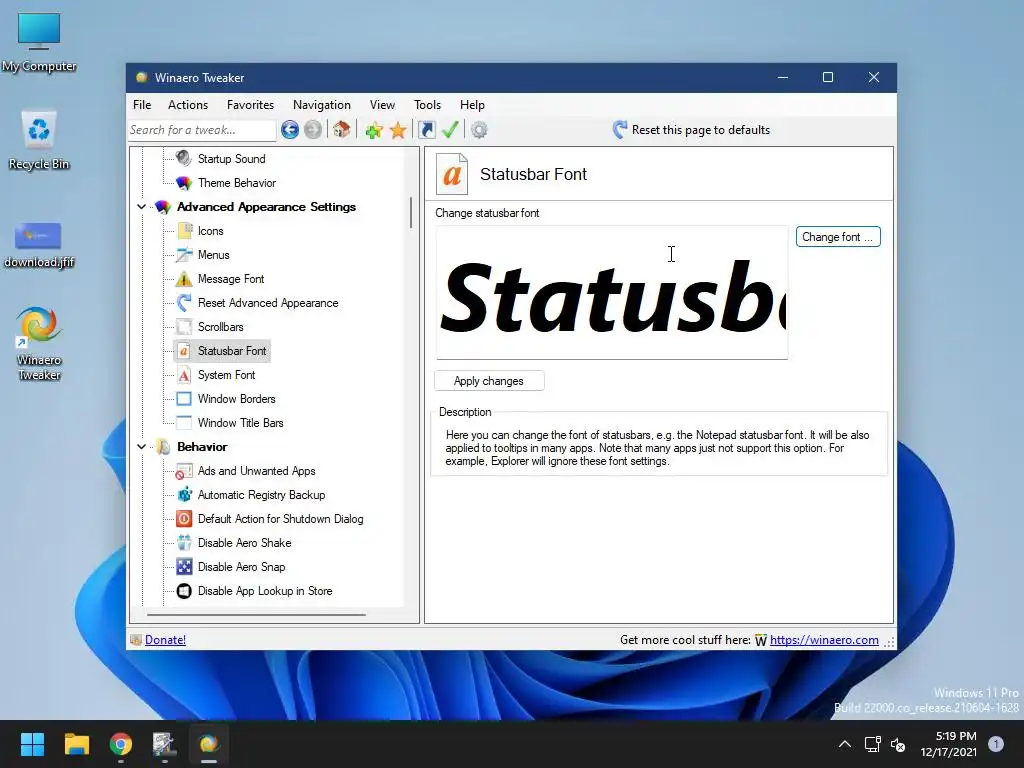The width and height of the screenshot is (1024, 768).
Task: Open Google Chrome from taskbar
Action: click(x=121, y=744)
